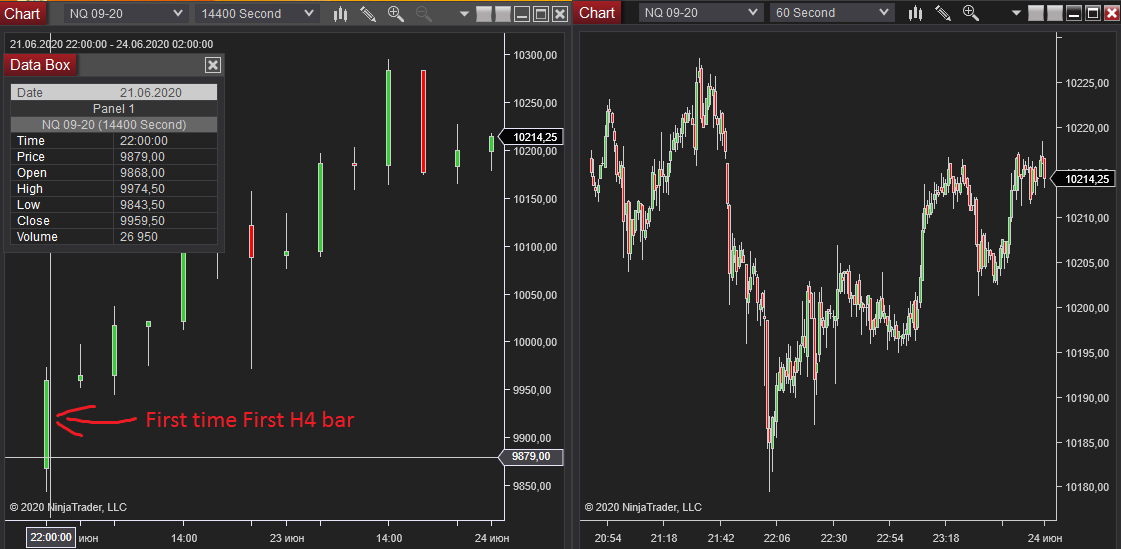This screenshot has width=1121, height=549.
Task: Click second gray link square in 14400 Second chart
Action: [x=503, y=14]
